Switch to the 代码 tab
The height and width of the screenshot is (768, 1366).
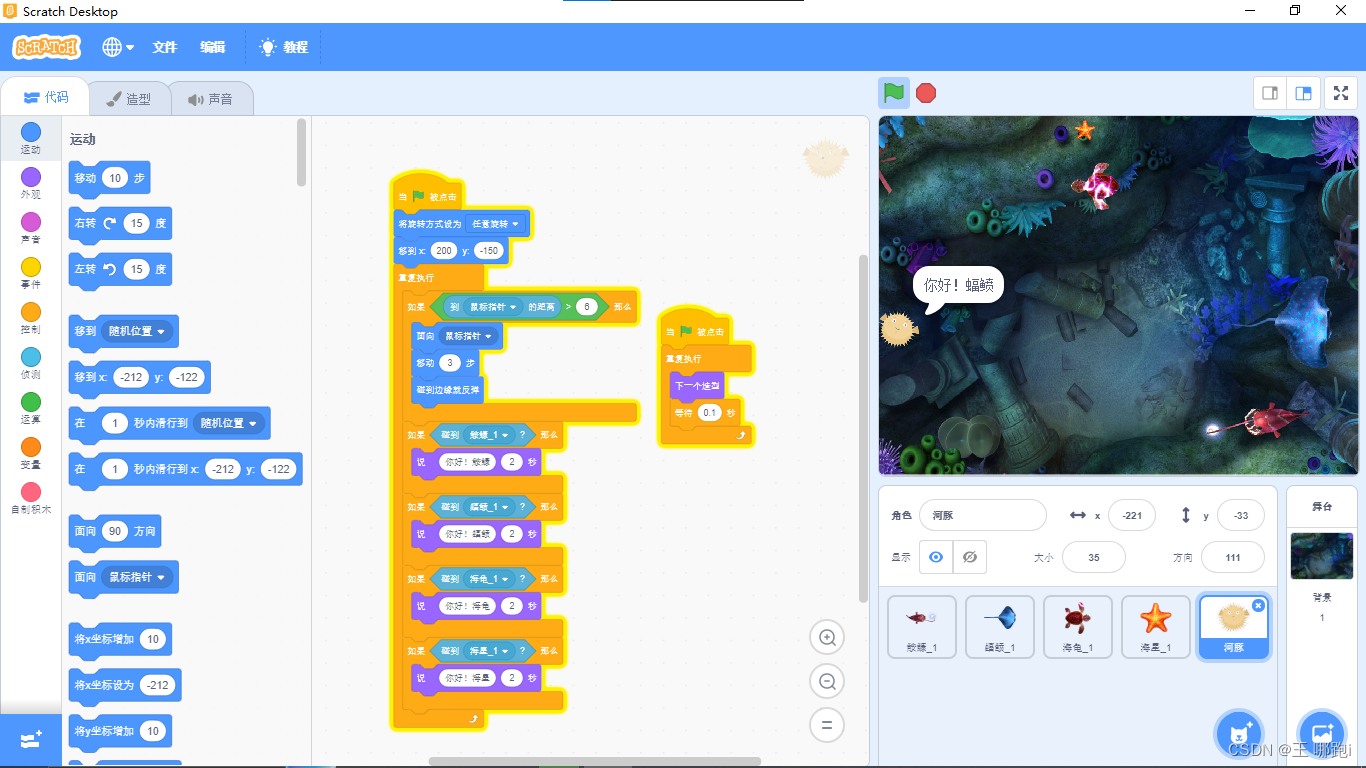(46, 97)
